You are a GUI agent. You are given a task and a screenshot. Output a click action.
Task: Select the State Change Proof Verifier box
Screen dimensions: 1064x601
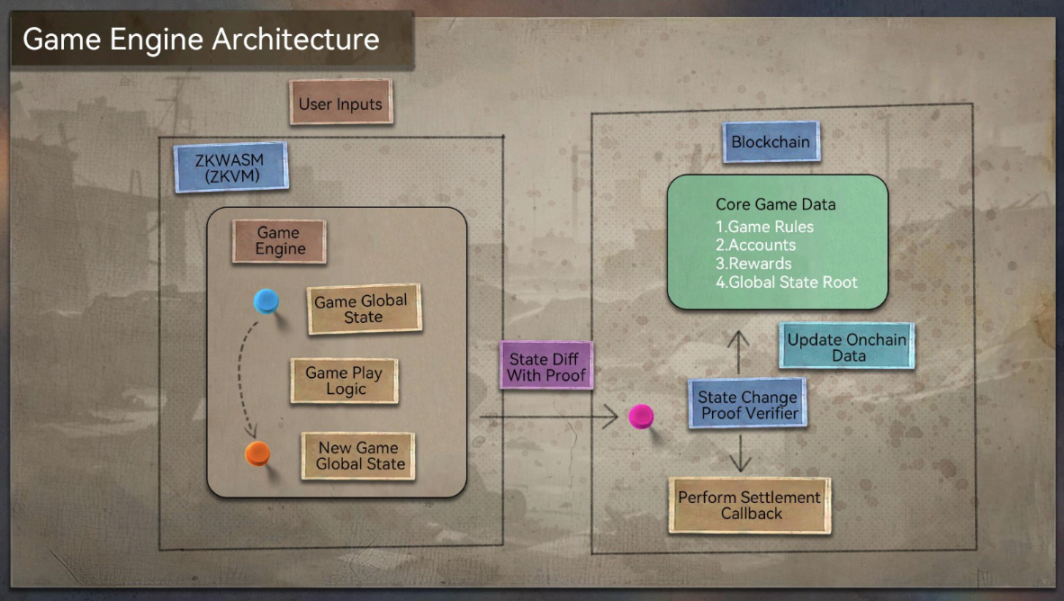coord(748,405)
